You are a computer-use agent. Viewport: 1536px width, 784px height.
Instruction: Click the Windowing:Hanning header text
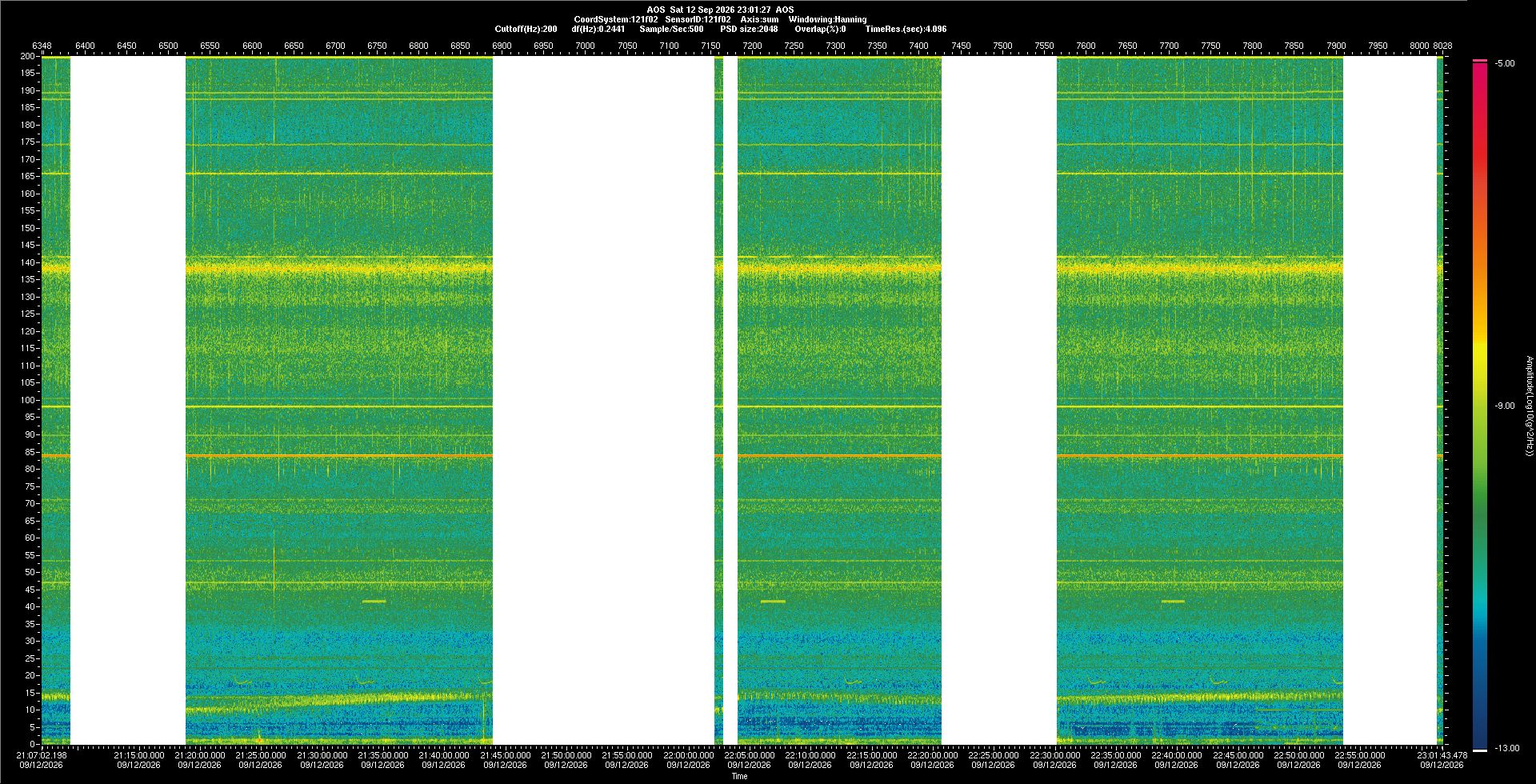pyautogui.click(x=827, y=19)
